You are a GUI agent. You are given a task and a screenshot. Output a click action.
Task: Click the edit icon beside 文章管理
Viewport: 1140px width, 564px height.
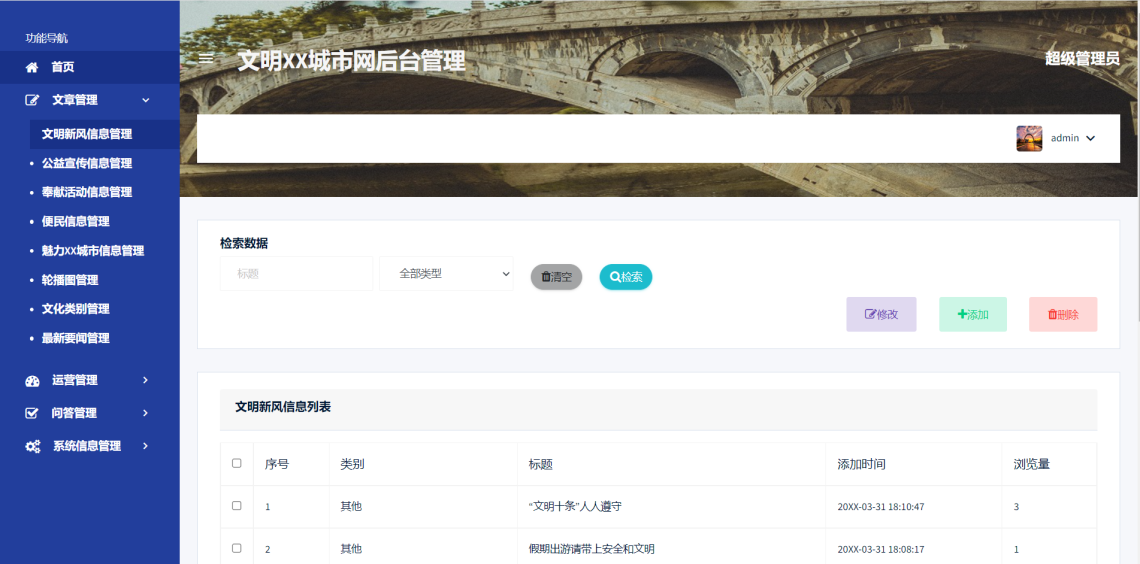(32, 100)
